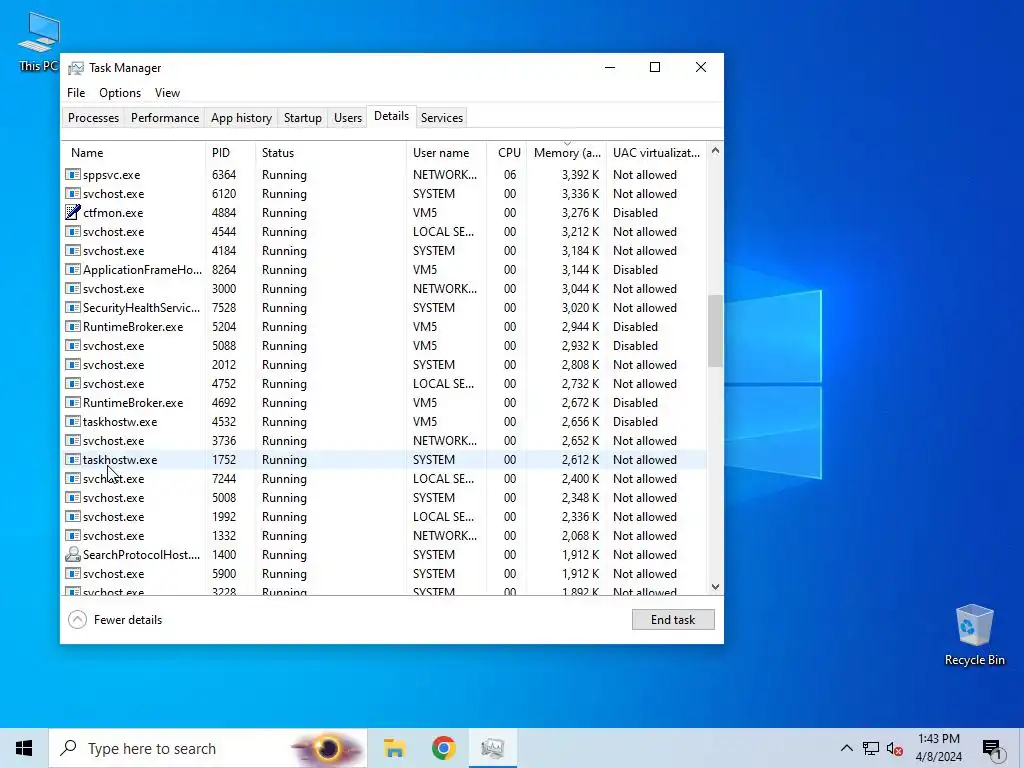Click svchost.exe row PID 1992
The width and height of the screenshot is (1024, 768).
pos(384,517)
